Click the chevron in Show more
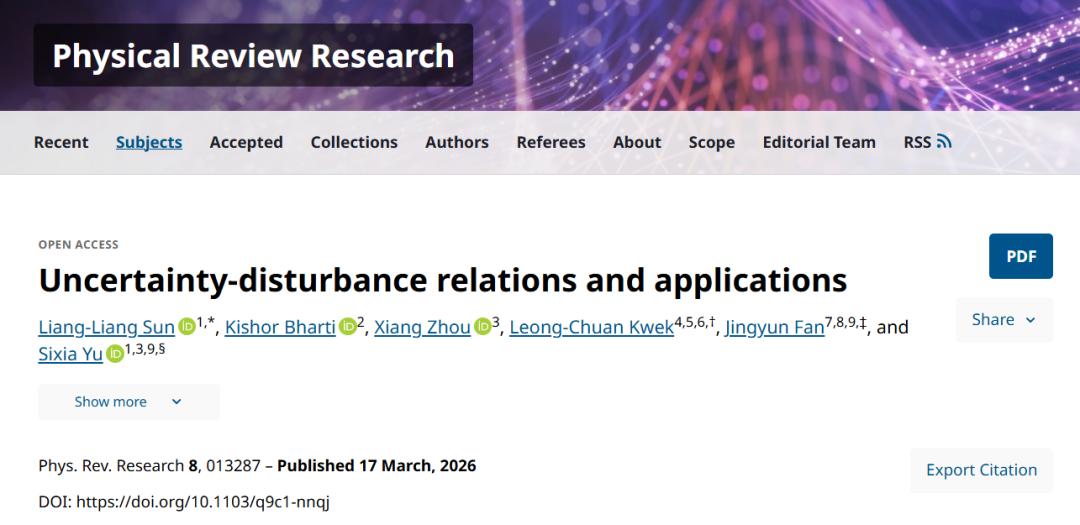Screen dimensions: 1080x525 pos(177,402)
